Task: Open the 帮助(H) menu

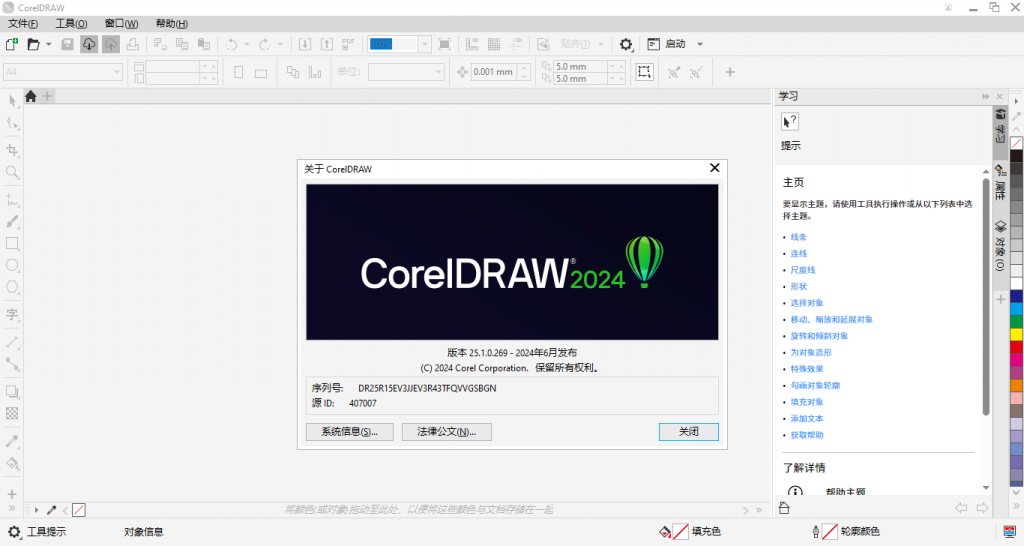Action: click(x=172, y=24)
